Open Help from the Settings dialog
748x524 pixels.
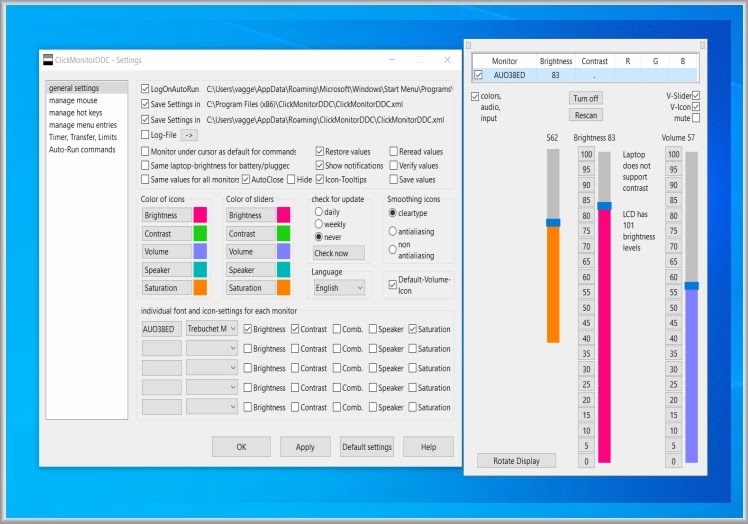pyautogui.click(x=428, y=447)
